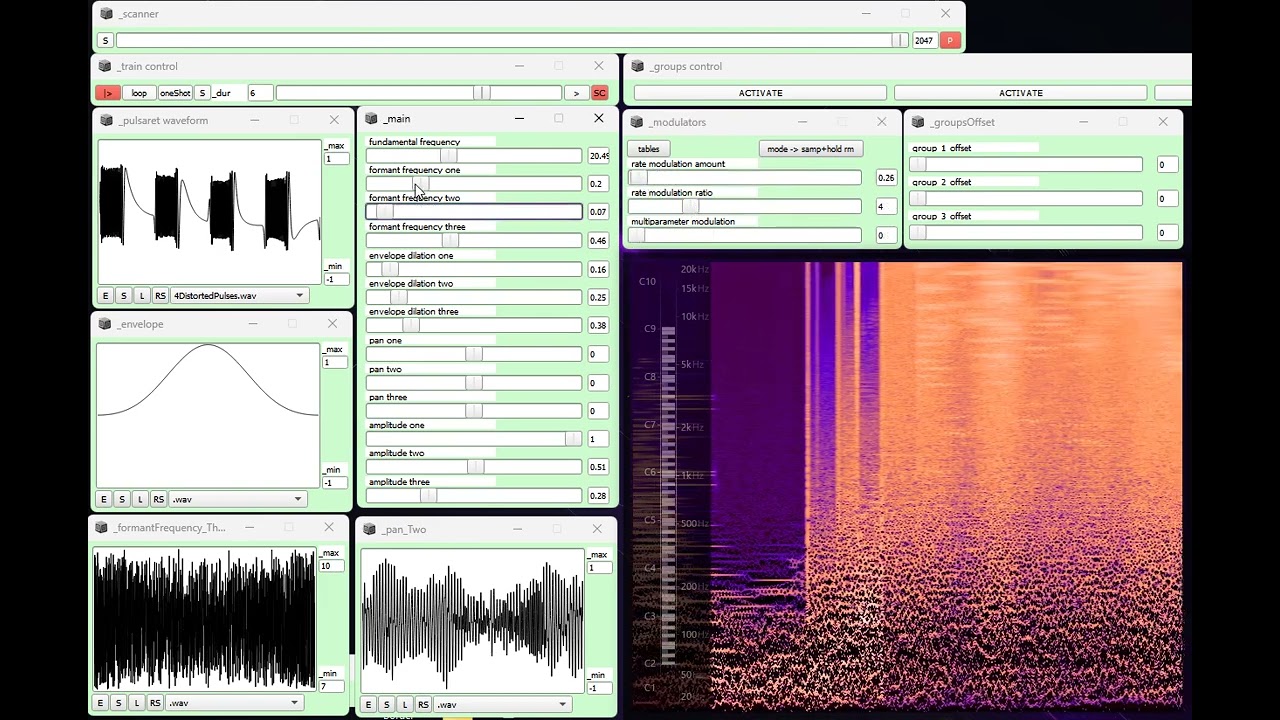Image resolution: width=1280 pixels, height=720 pixels.
Task: Click the _groupsOffset window cube icon
Action: [x=918, y=122]
